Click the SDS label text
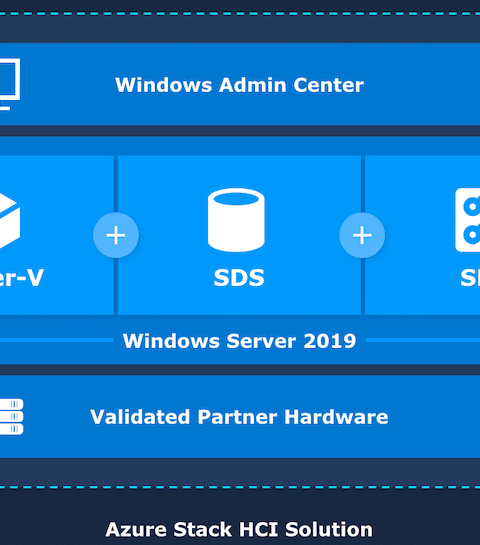 (x=239, y=278)
